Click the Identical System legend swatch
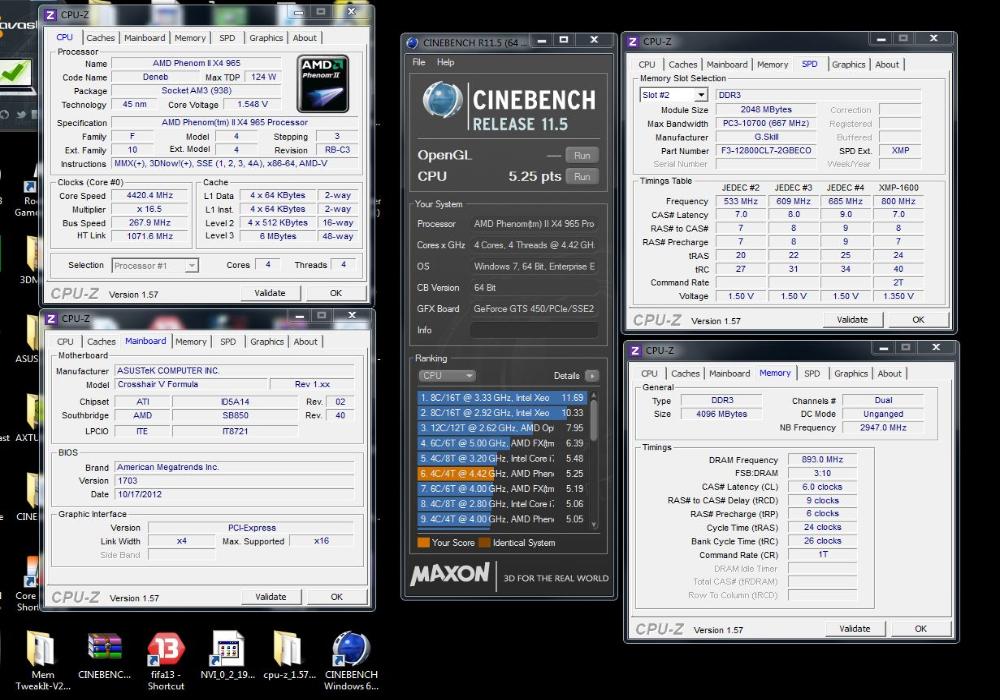Screen dimensions: 1000x700 click(x=485, y=543)
